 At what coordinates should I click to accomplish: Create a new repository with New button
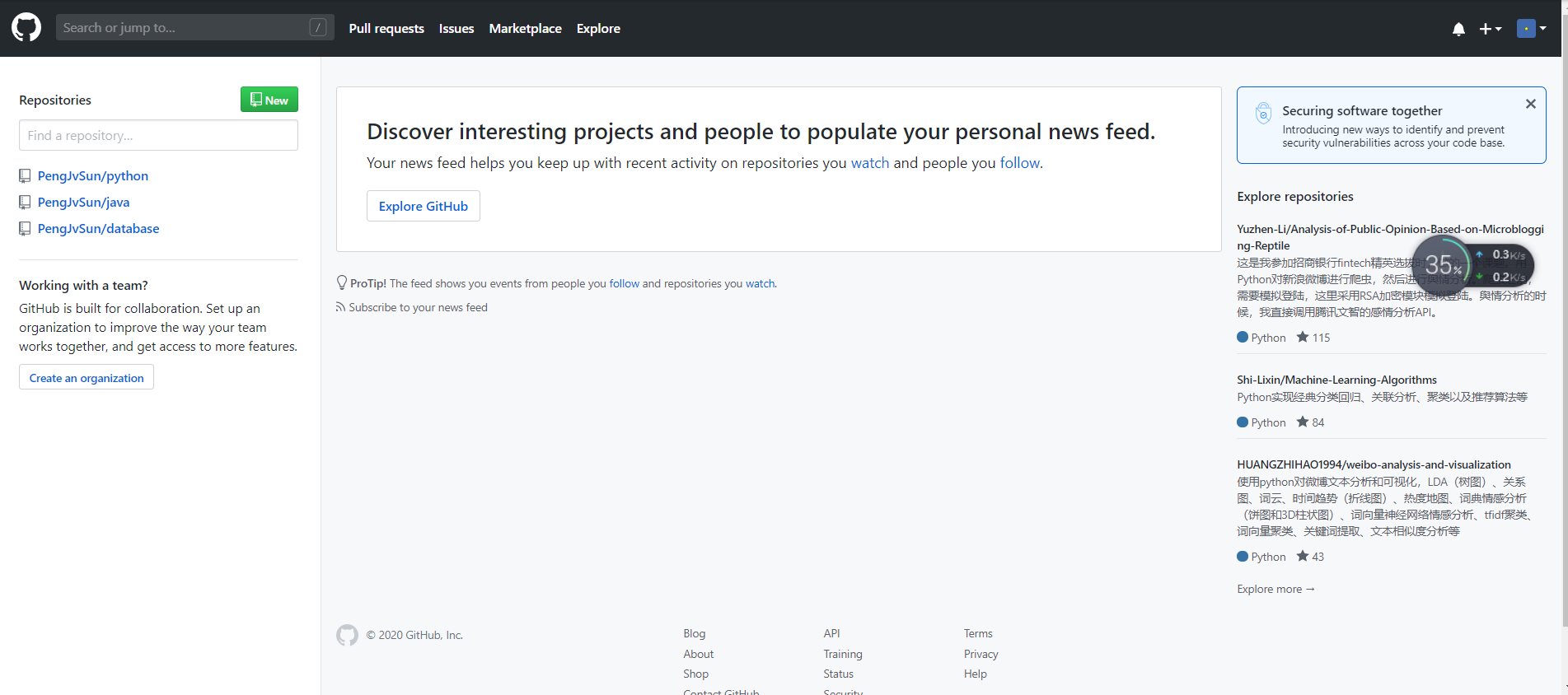click(x=269, y=100)
